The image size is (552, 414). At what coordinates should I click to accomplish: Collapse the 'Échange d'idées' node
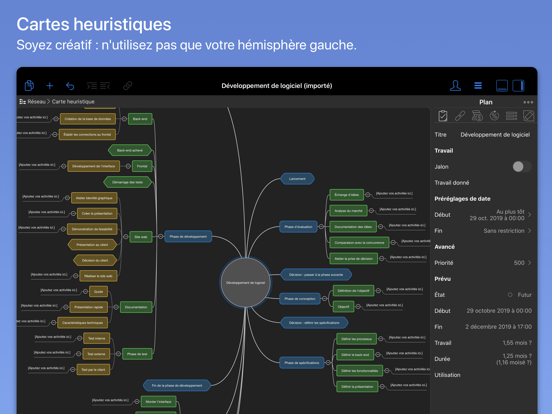click(368, 195)
